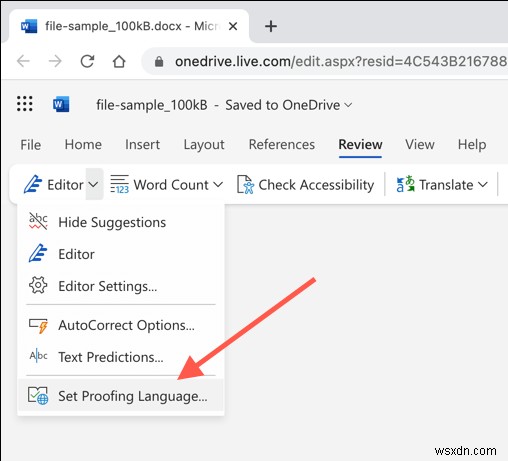Click the Editor Settings gear icon
Screen dimensions: 508x461
click(x=38, y=285)
